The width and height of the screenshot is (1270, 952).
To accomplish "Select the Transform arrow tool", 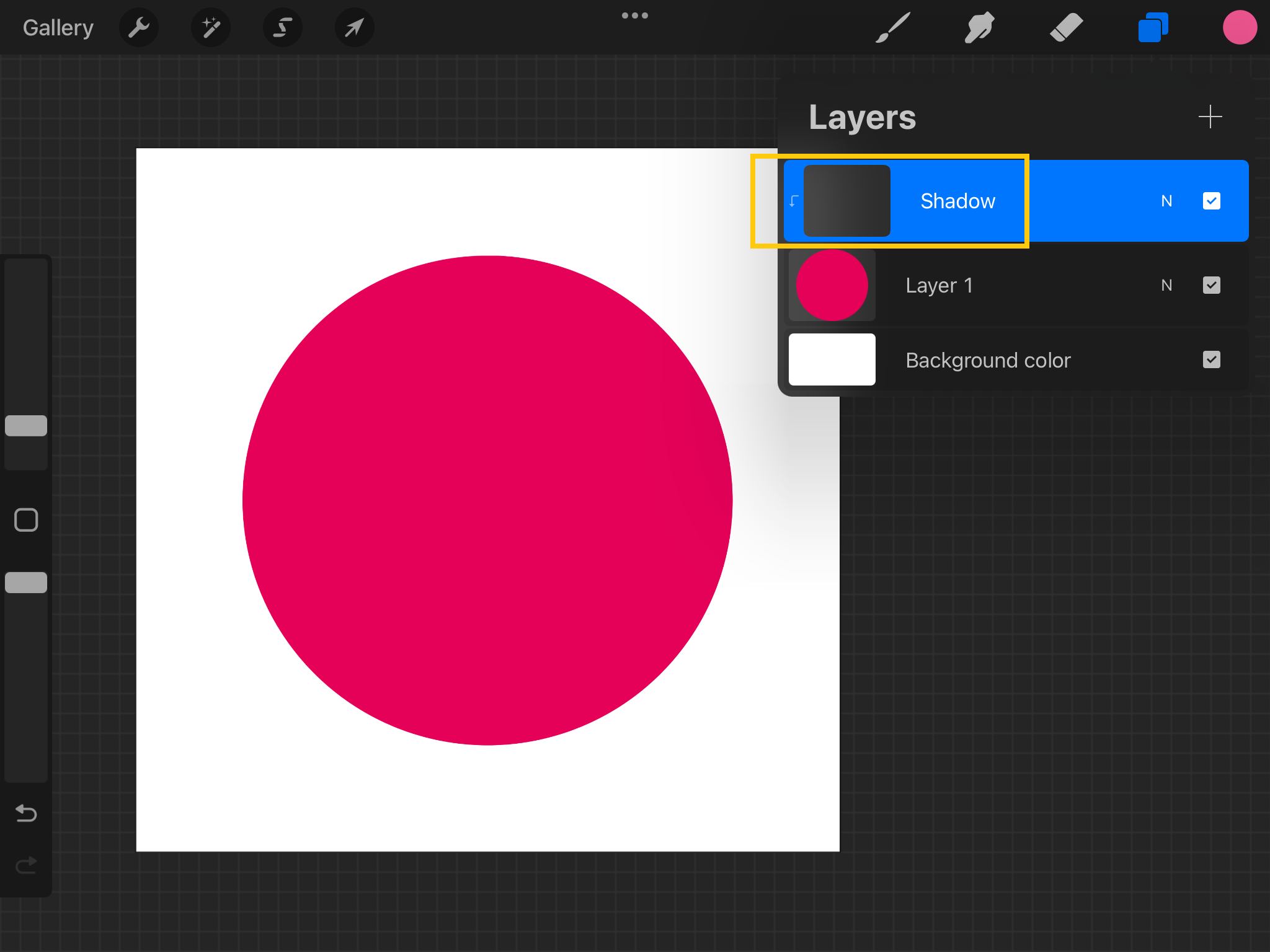I will tap(354, 27).
